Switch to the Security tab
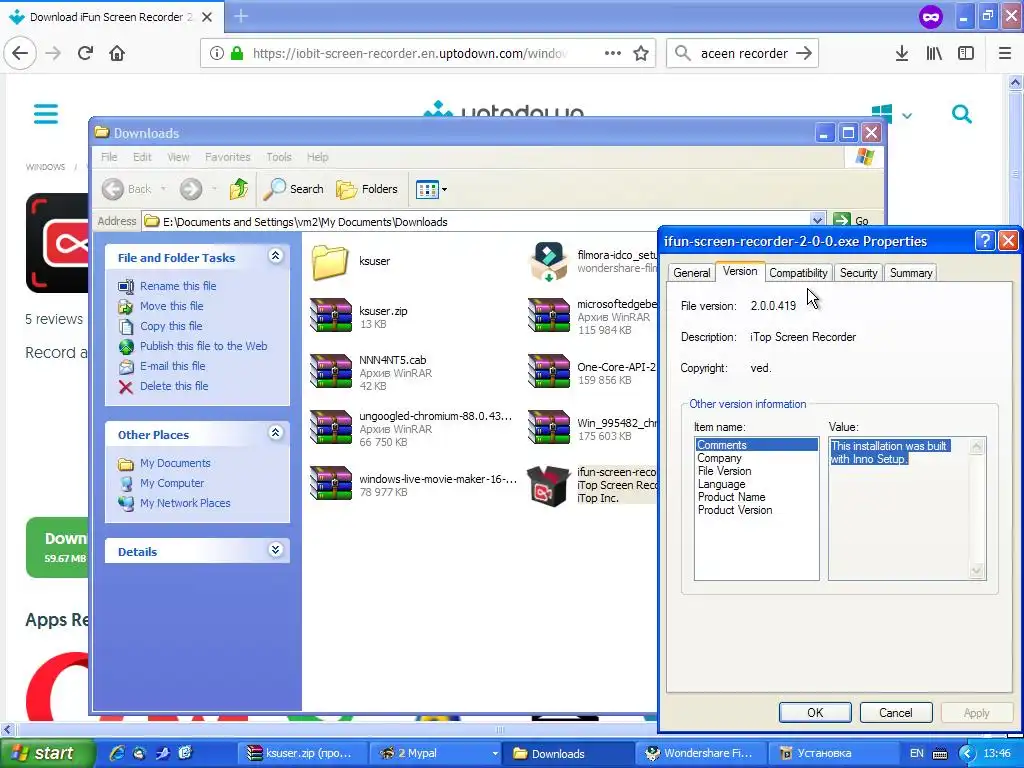The height and width of the screenshot is (768, 1024). pos(858,273)
